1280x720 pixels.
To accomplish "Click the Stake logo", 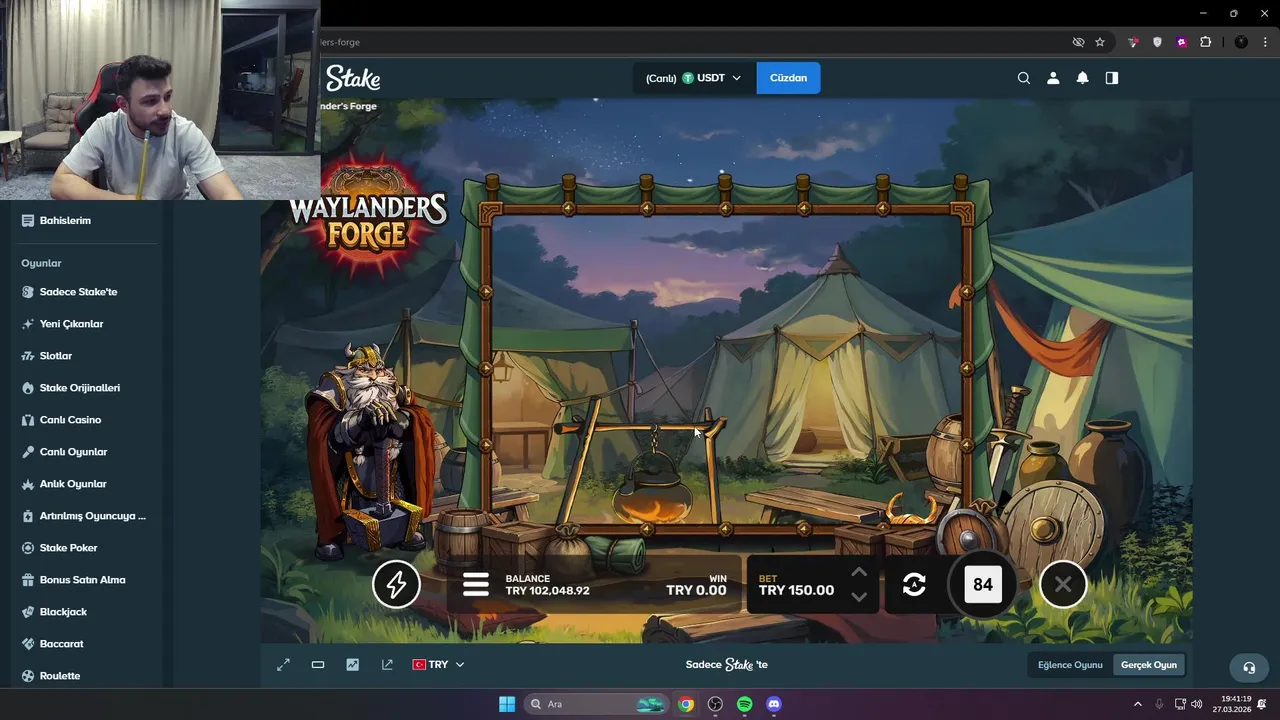I will pos(353,78).
